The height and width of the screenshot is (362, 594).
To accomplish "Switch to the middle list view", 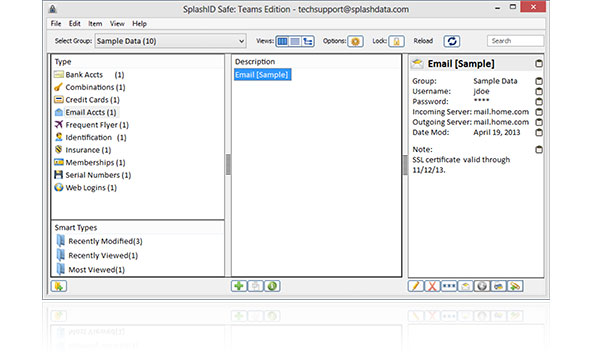I will (295, 41).
